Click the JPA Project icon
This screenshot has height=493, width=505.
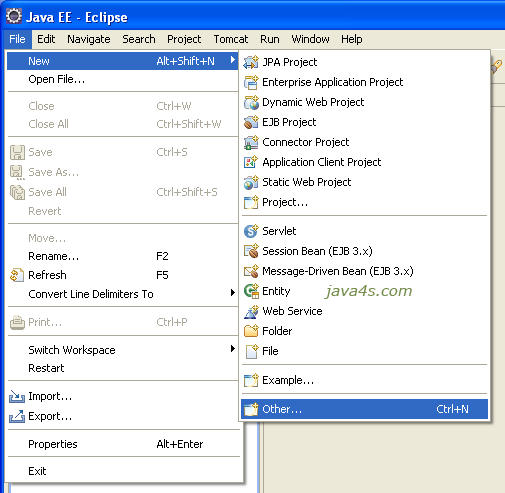[x=251, y=62]
